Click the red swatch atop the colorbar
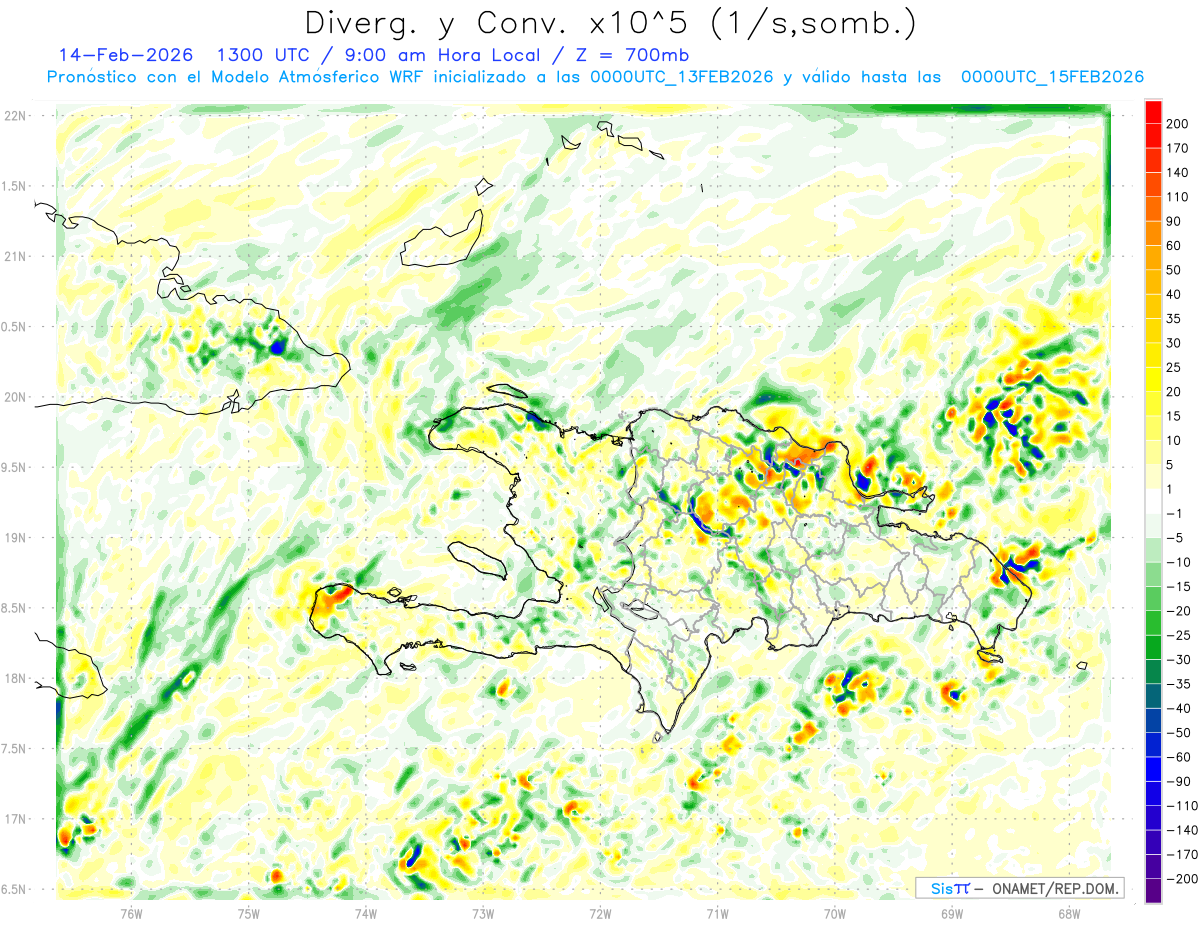1200x927 pixels. click(1153, 112)
